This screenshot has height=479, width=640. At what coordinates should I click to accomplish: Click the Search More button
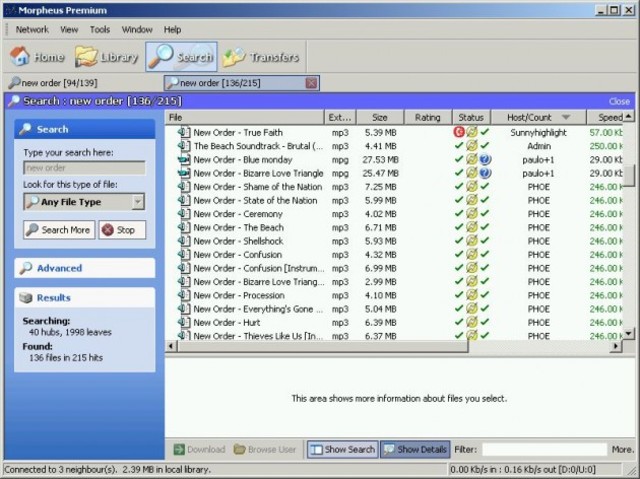point(59,230)
